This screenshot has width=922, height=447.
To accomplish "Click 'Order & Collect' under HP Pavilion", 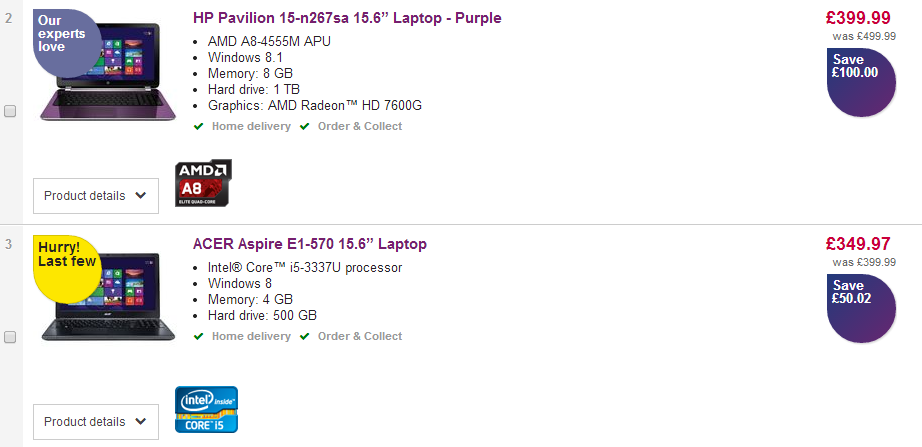I will click(360, 126).
